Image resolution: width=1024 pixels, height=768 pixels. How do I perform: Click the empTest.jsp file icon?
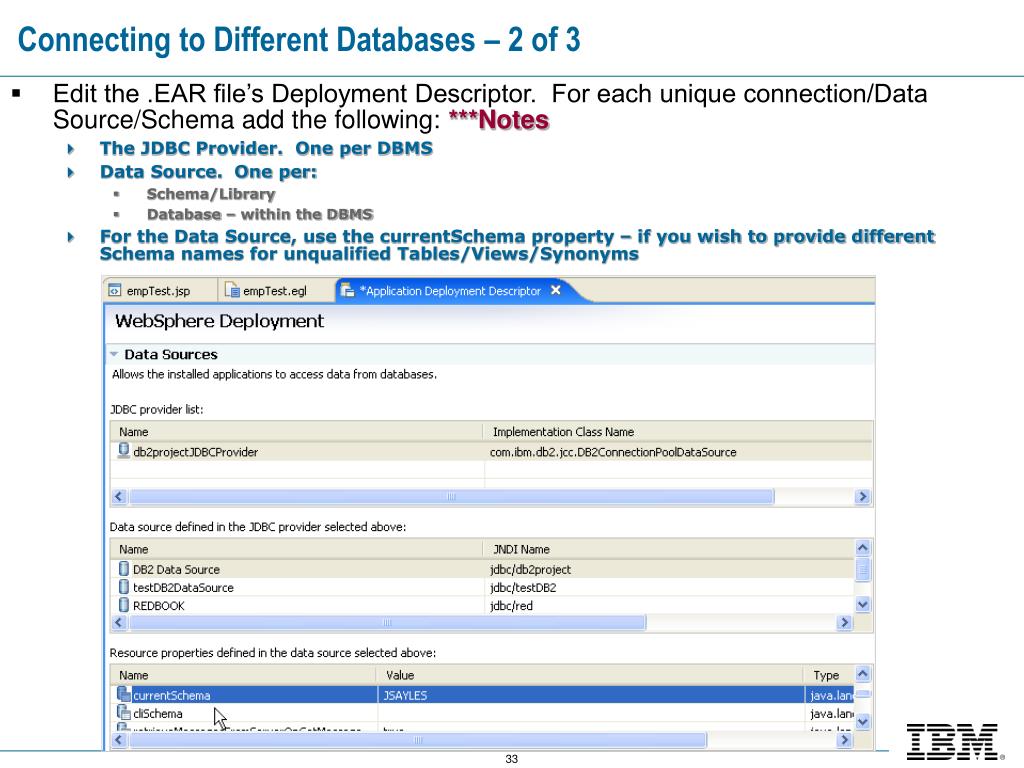pos(115,291)
